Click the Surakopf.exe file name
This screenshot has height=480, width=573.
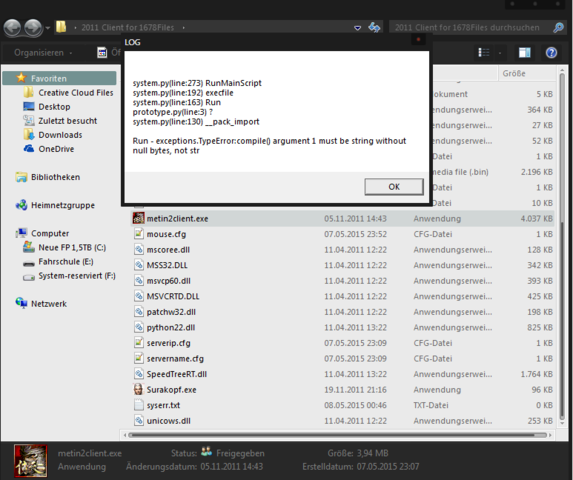171,390
